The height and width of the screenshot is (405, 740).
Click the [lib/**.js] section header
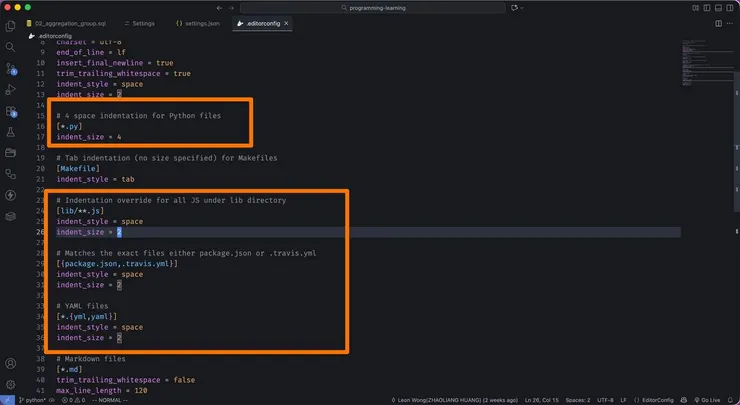[x=80, y=211]
